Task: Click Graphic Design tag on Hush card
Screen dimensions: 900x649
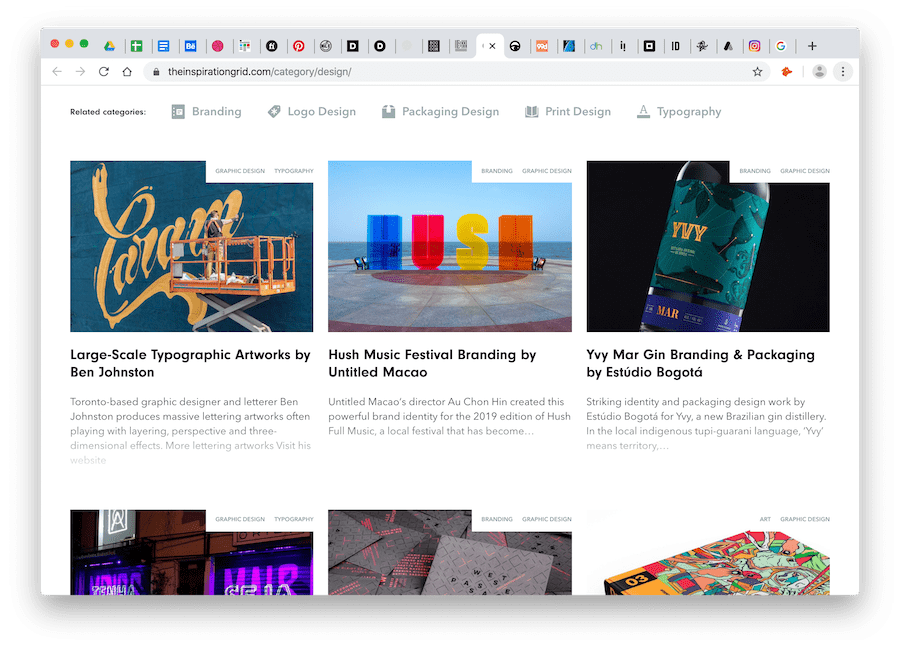Action: (x=547, y=171)
